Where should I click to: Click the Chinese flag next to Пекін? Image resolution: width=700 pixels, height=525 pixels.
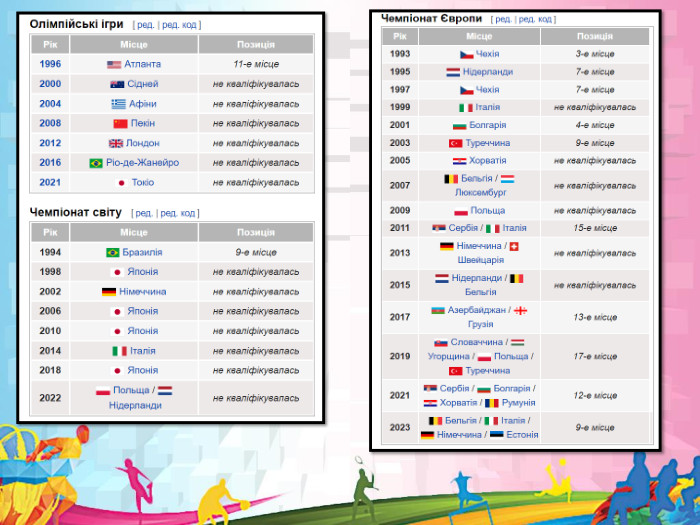coord(120,123)
